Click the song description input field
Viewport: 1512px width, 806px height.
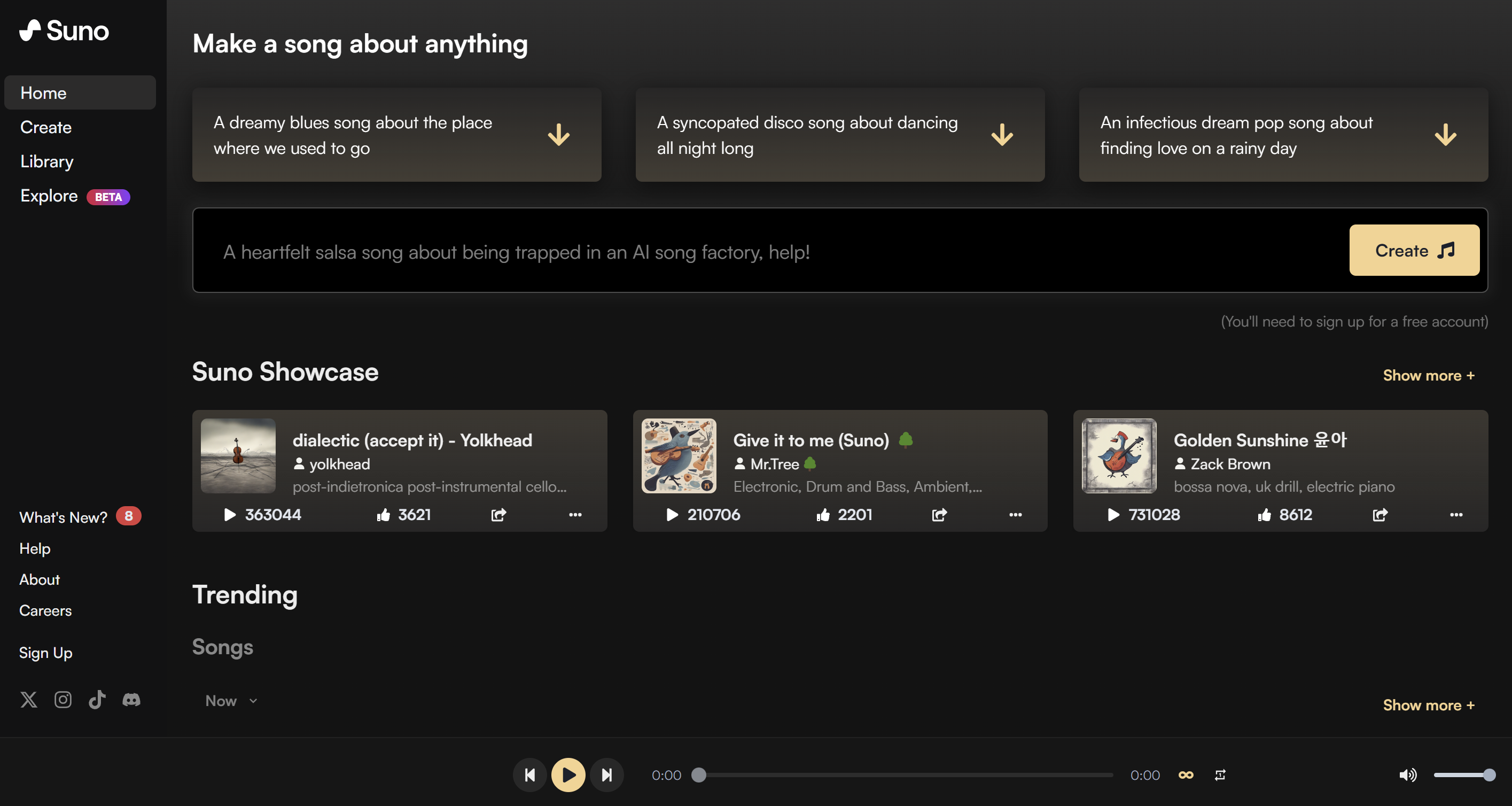(763, 252)
